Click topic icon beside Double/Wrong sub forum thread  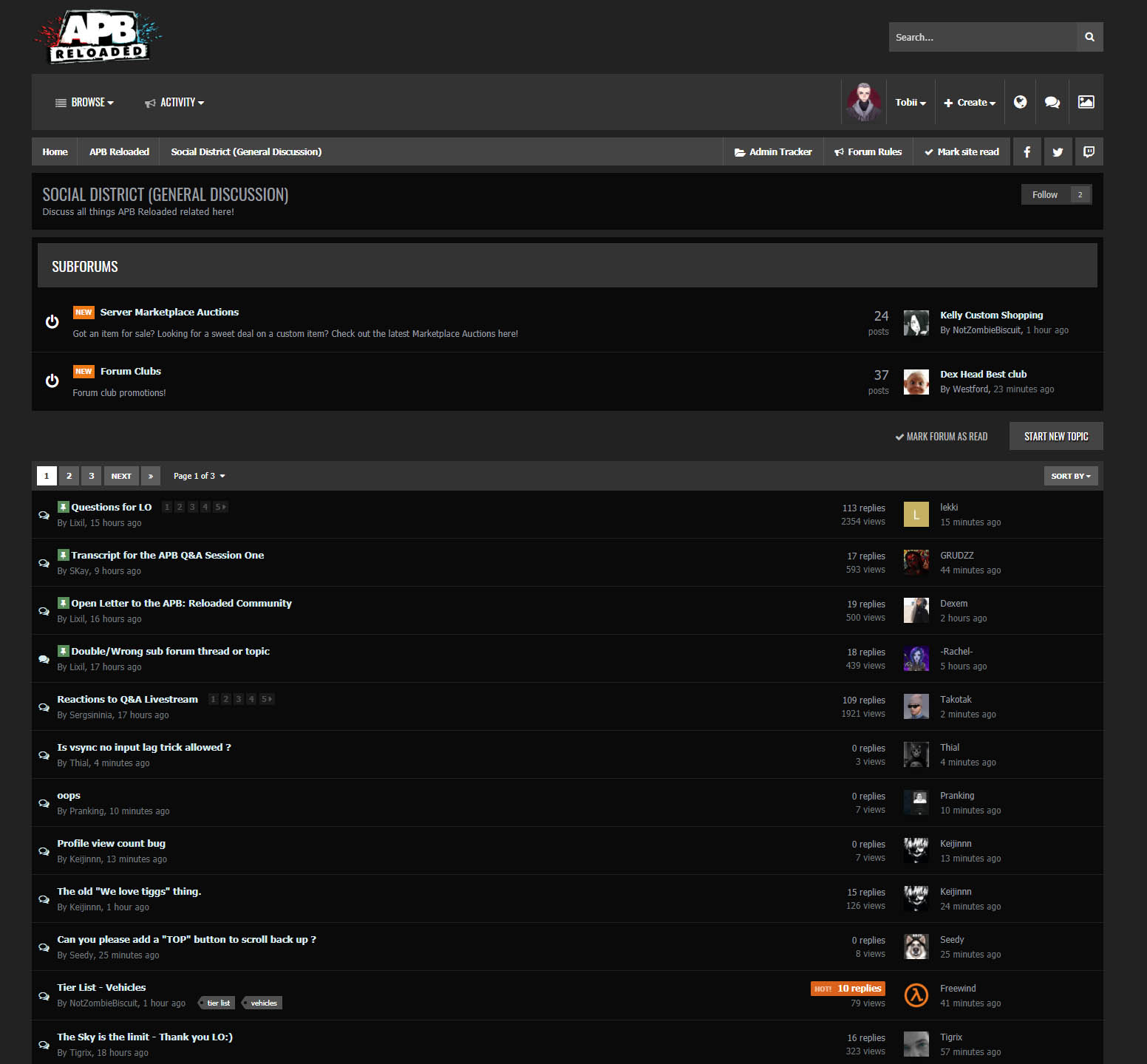44,659
